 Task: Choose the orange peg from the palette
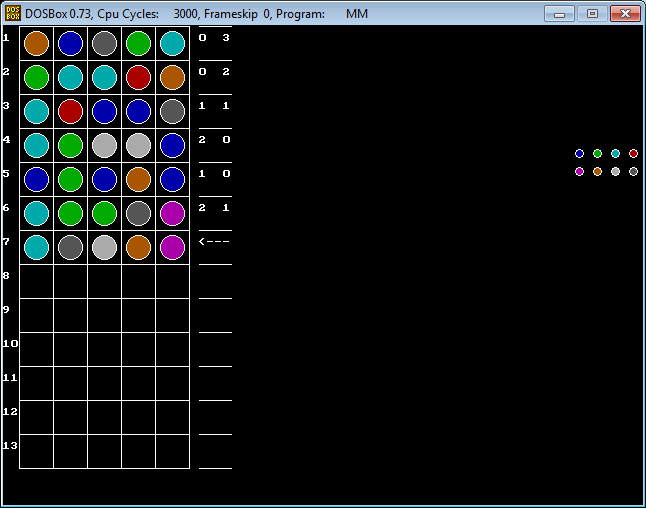pos(597,172)
